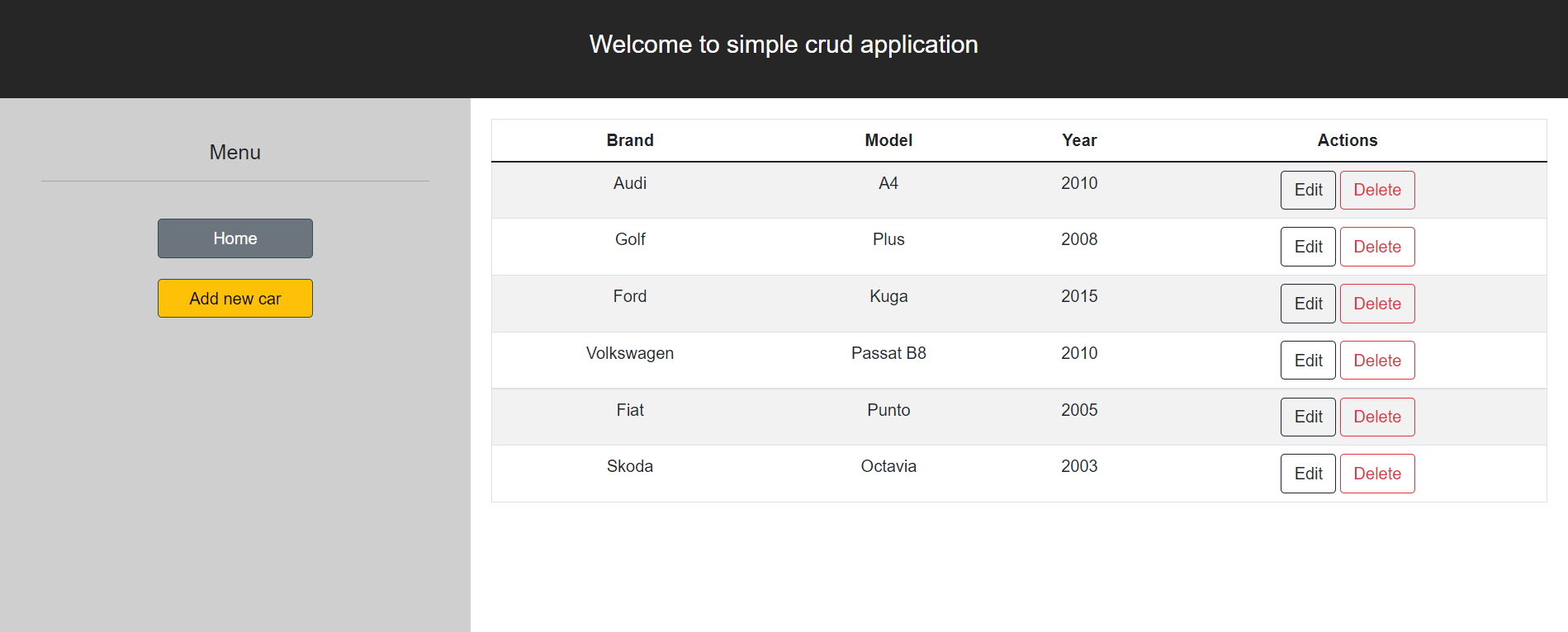This screenshot has height=632, width=1568.
Task: Click the Model column header
Action: [x=888, y=140]
